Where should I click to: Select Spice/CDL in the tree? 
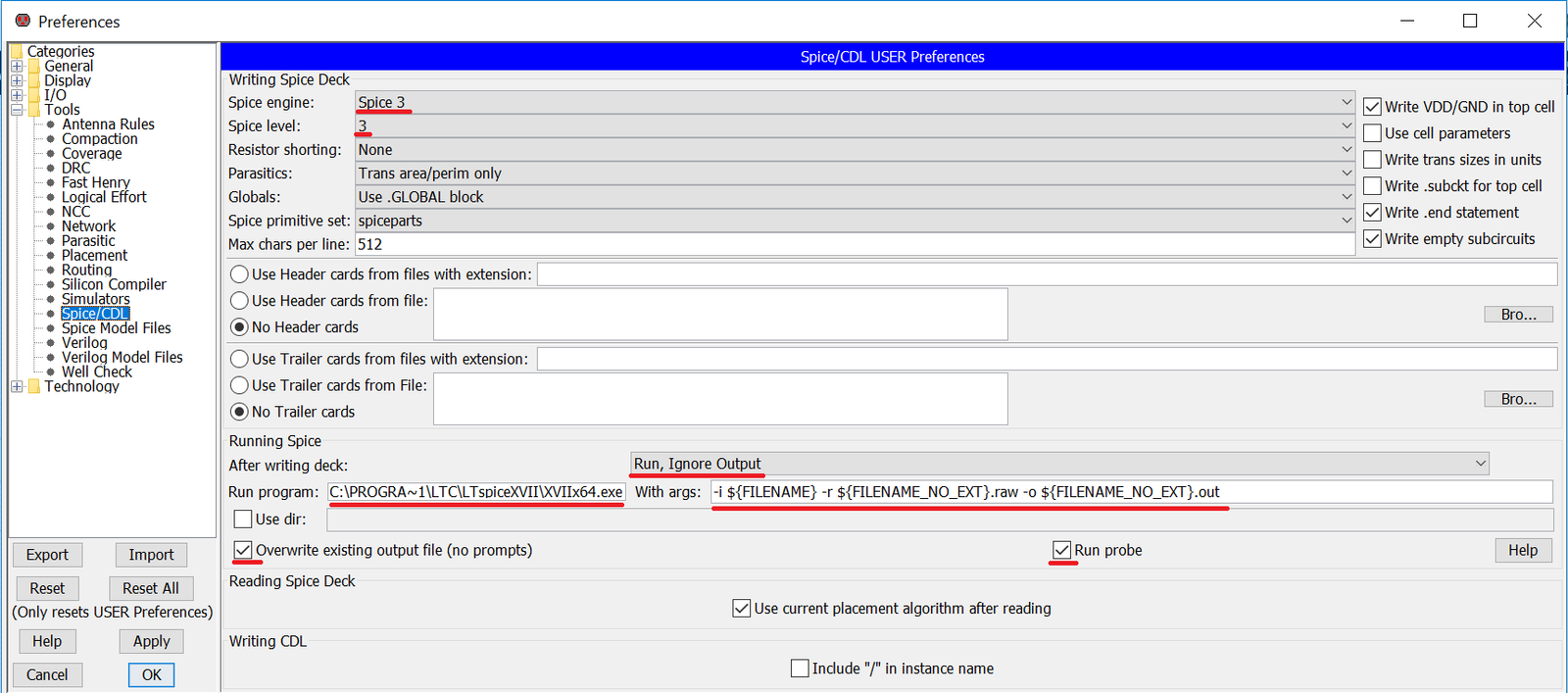coord(95,314)
